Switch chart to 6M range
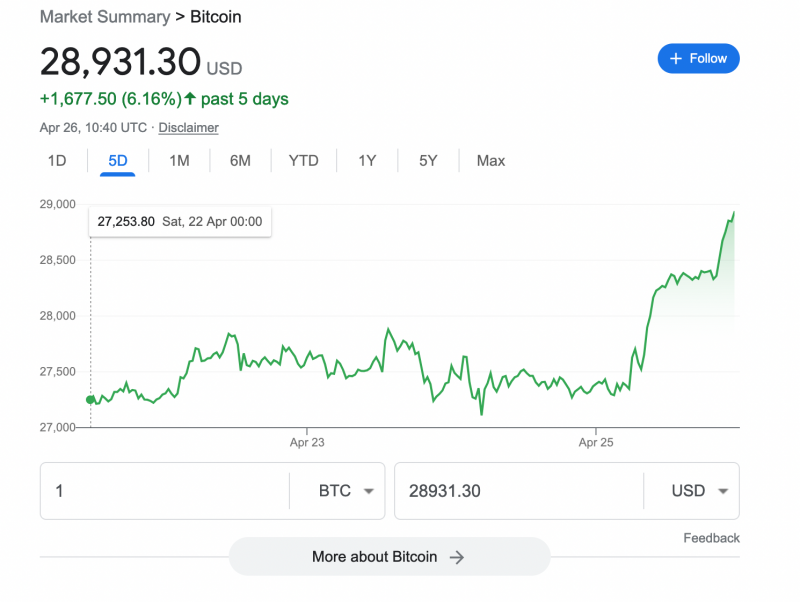The width and height of the screenshot is (800, 602). pyautogui.click(x=240, y=161)
